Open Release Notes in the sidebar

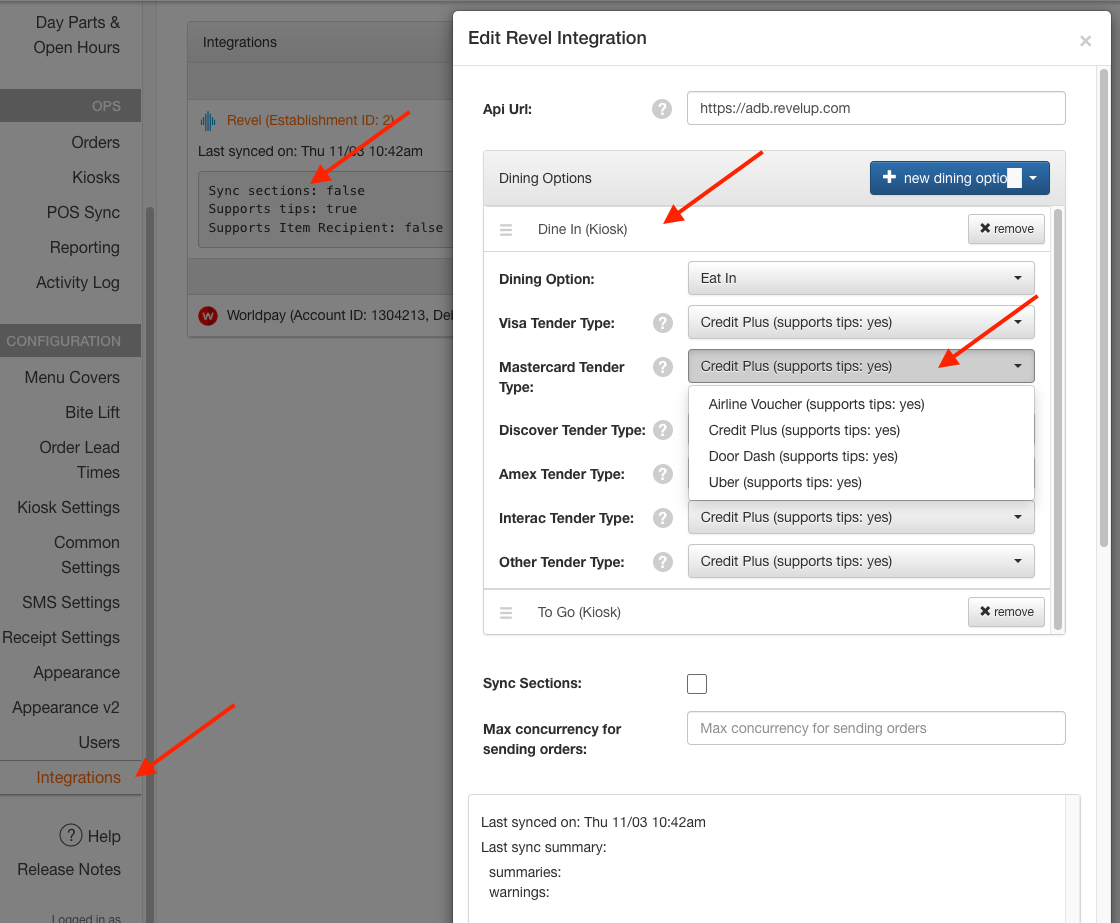(x=69, y=869)
